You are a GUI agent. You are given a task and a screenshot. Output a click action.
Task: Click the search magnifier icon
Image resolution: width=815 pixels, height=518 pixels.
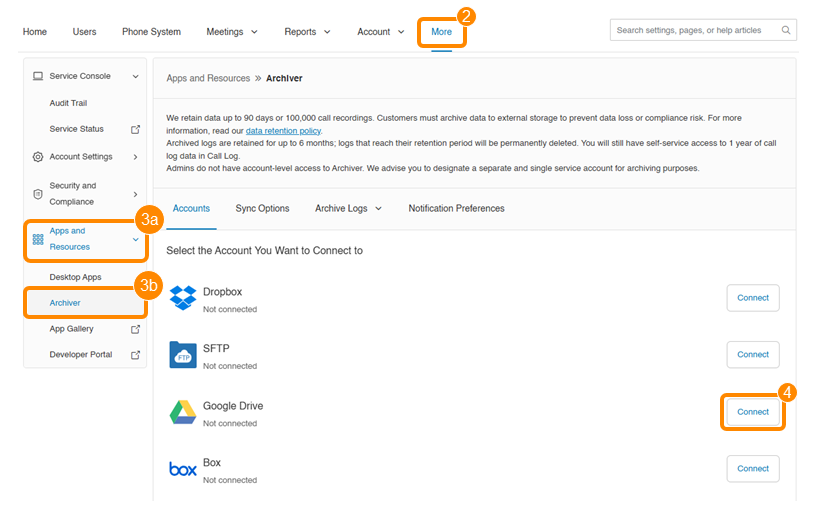pyautogui.click(x=786, y=31)
